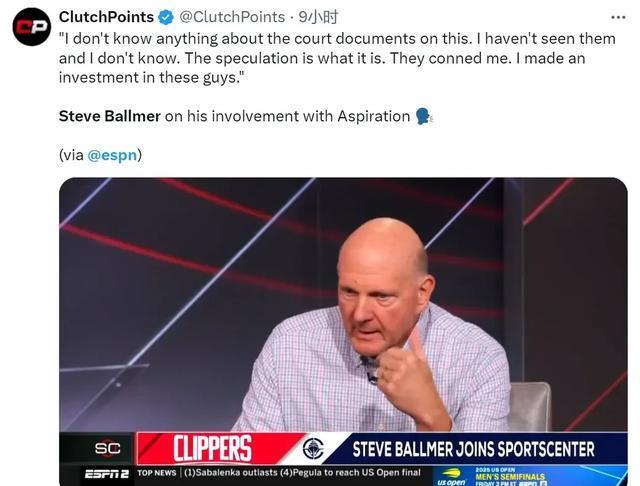Click the Steve Ballmer Joins SportsCenter headline
640x486 pixels.
pyautogui.click(x=473, y=449)
